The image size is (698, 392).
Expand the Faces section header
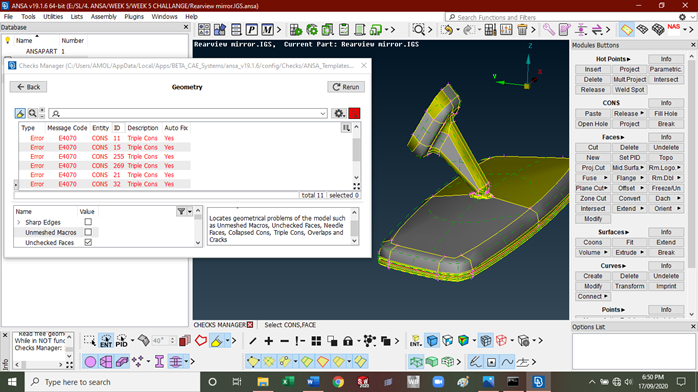coord(613,137)
